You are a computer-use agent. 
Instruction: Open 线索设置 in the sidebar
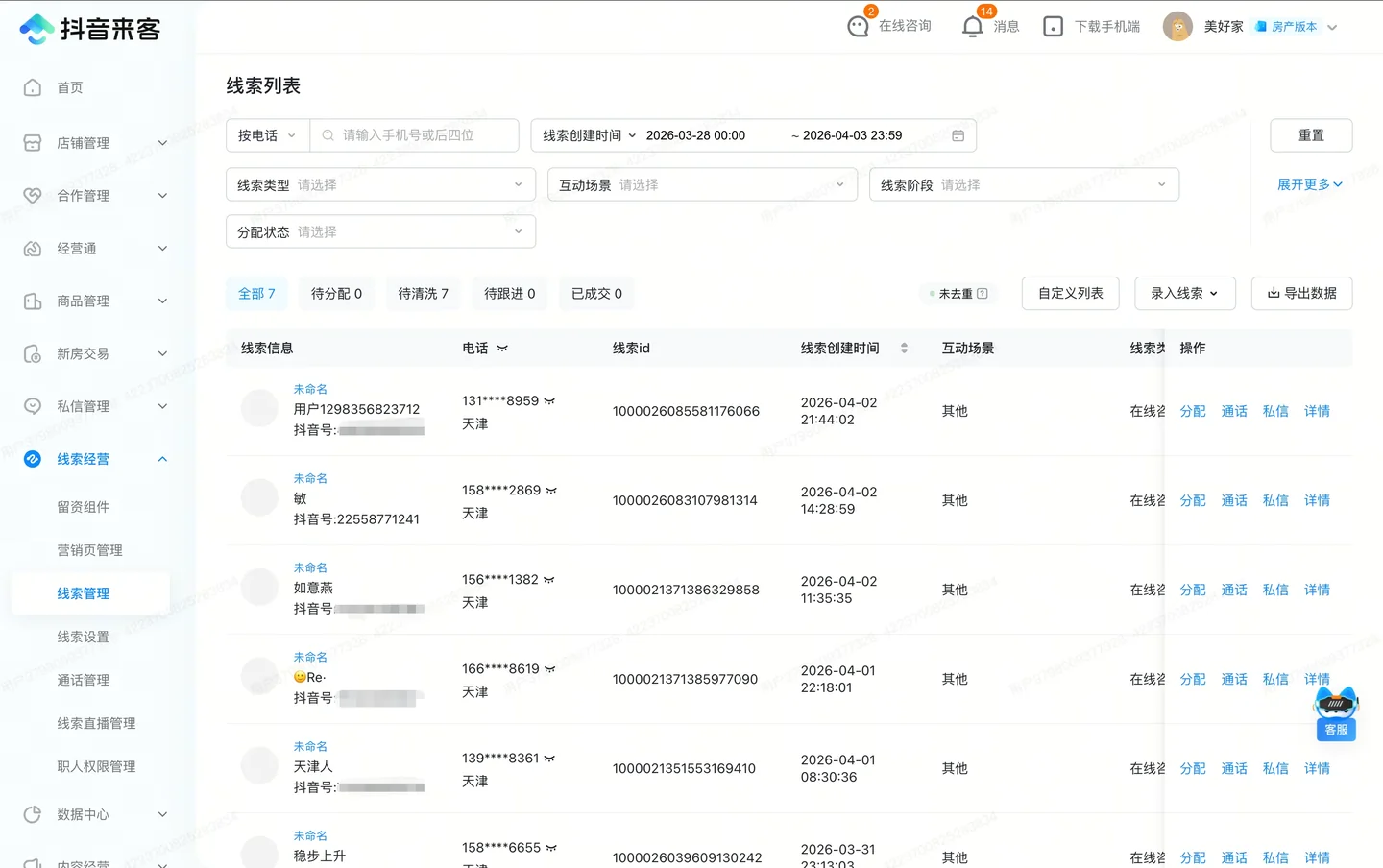click(x=83, y=637)
